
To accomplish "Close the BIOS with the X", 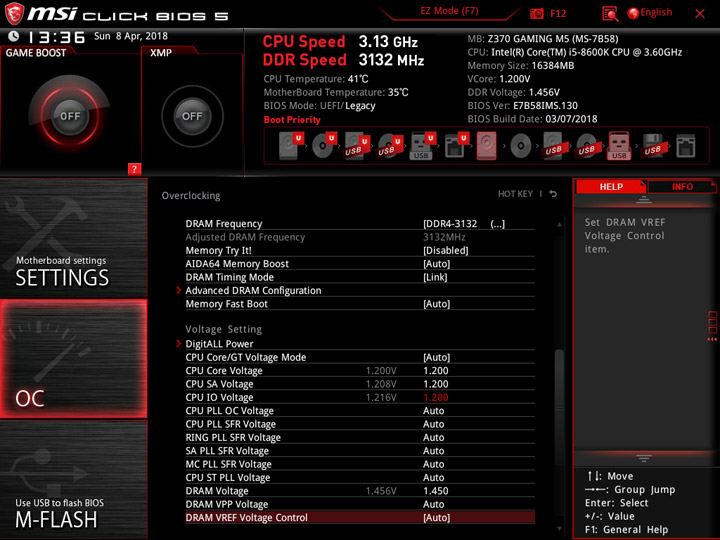I will [699, 14].
